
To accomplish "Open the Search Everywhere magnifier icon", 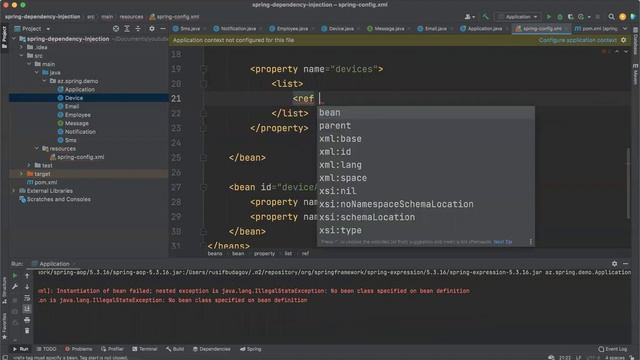I will pyautogui.click(x=611, y=17).
